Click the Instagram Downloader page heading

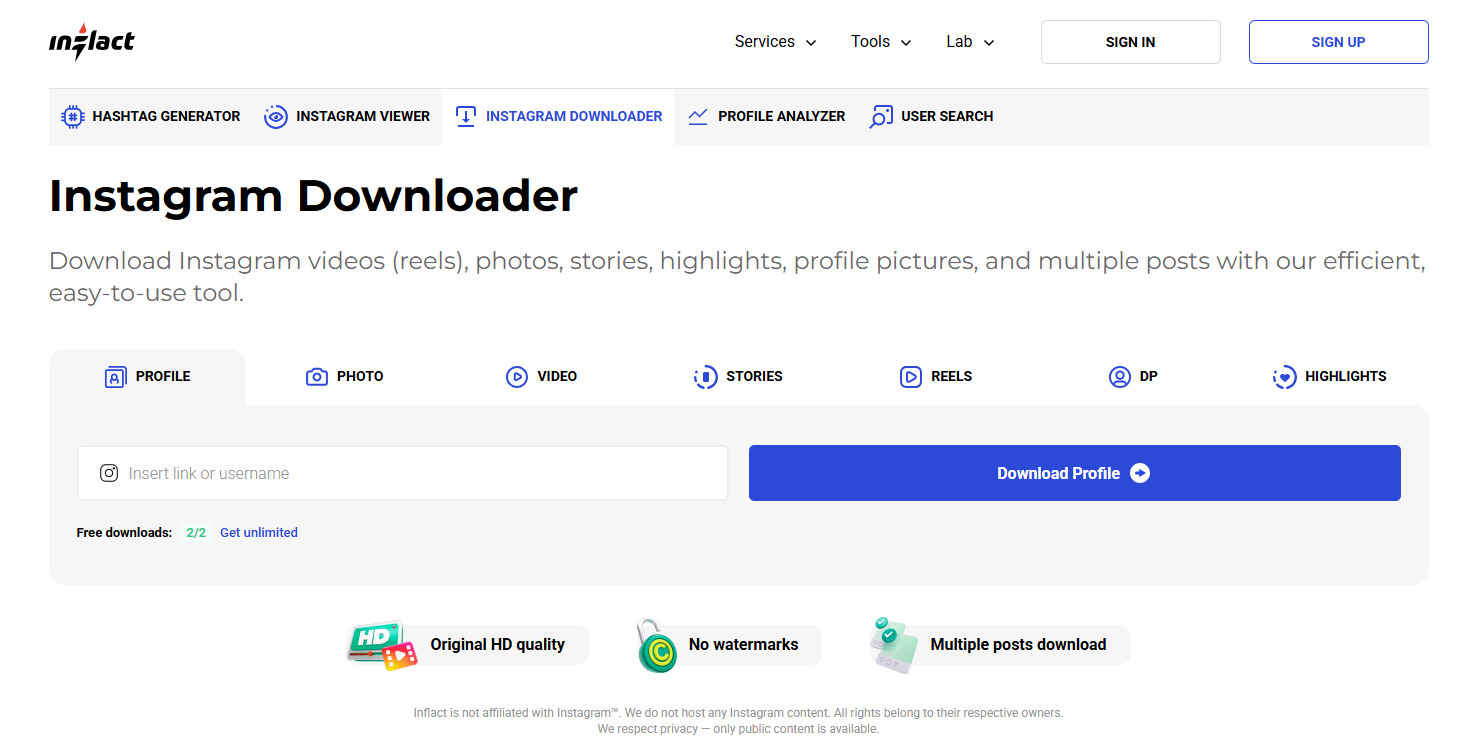[314, 196]
